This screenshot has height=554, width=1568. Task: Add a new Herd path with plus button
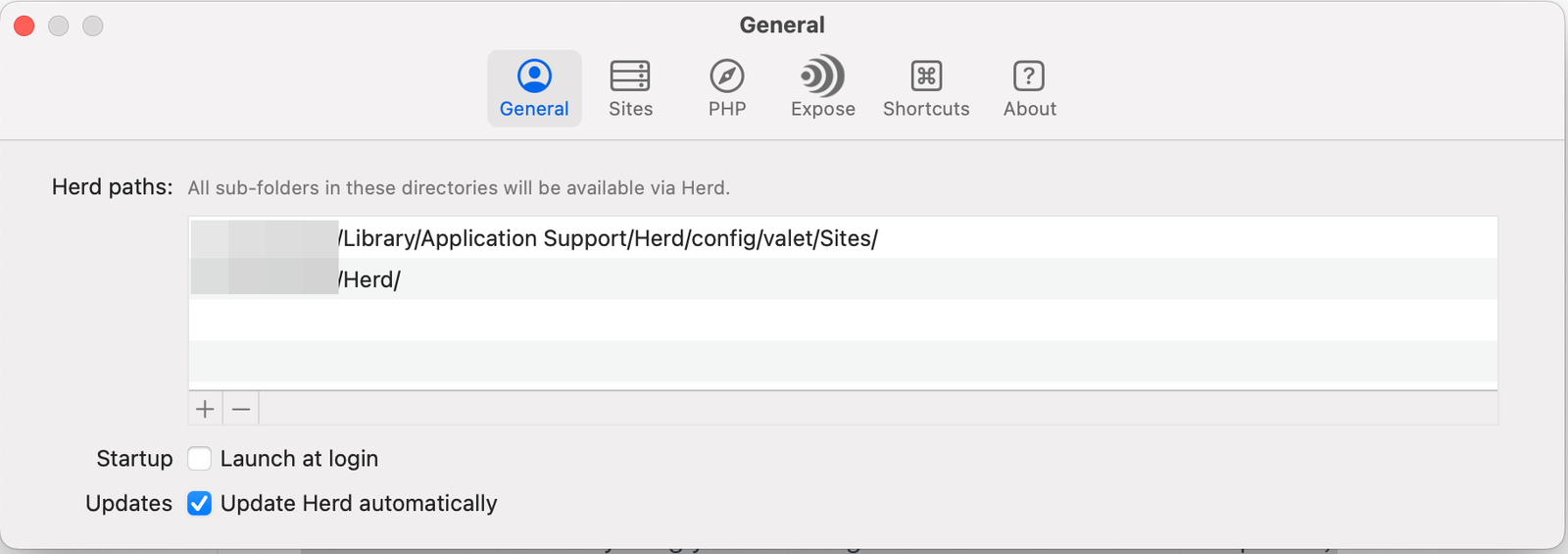[x=205, y=409]
